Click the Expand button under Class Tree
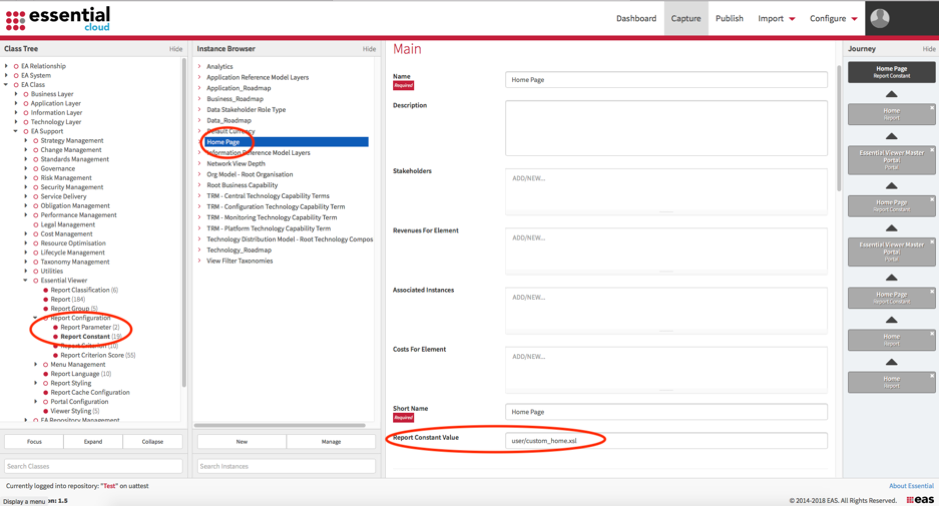This screenshot has height=506, width=939. [93, 441]
